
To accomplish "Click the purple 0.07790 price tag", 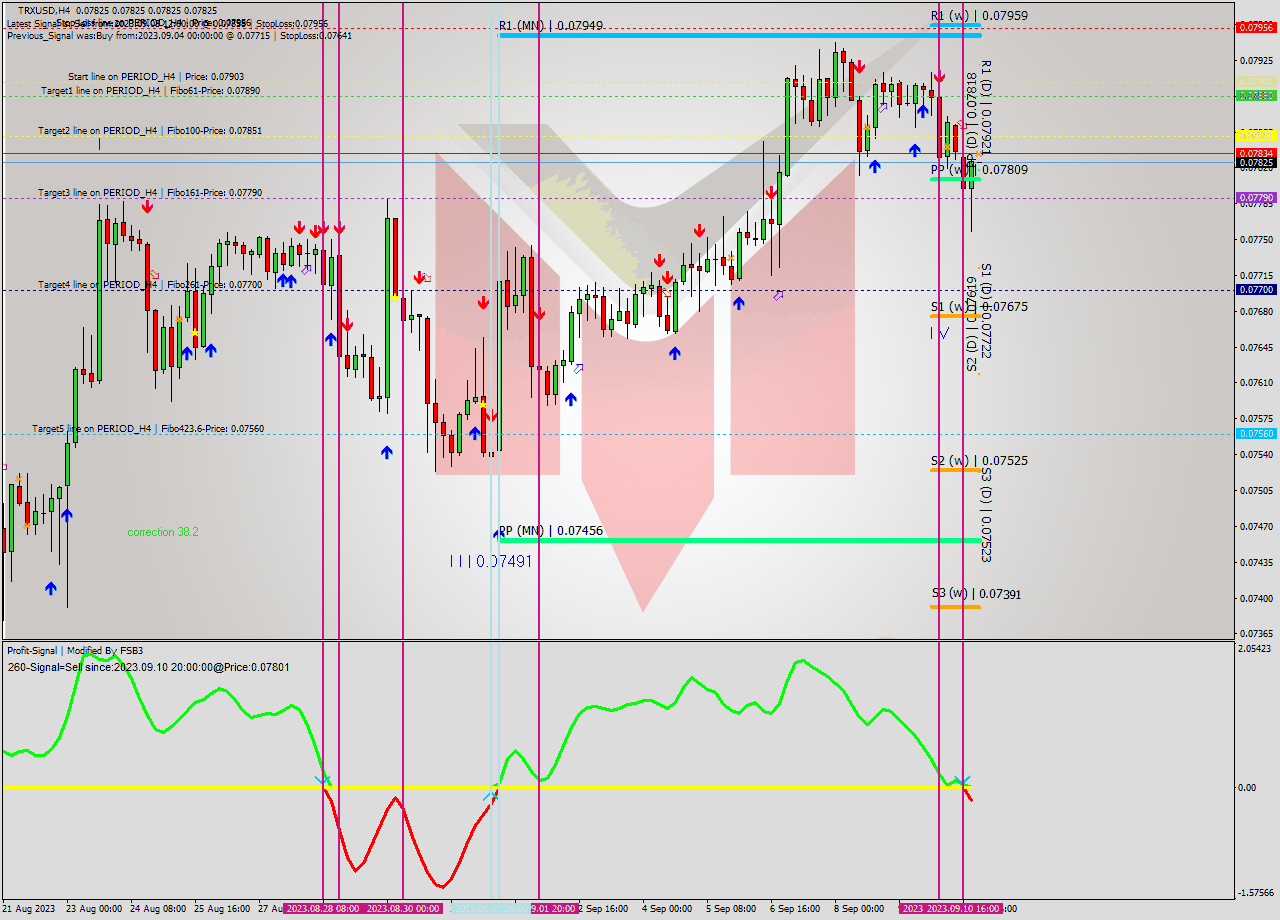I will point(1256,198).
